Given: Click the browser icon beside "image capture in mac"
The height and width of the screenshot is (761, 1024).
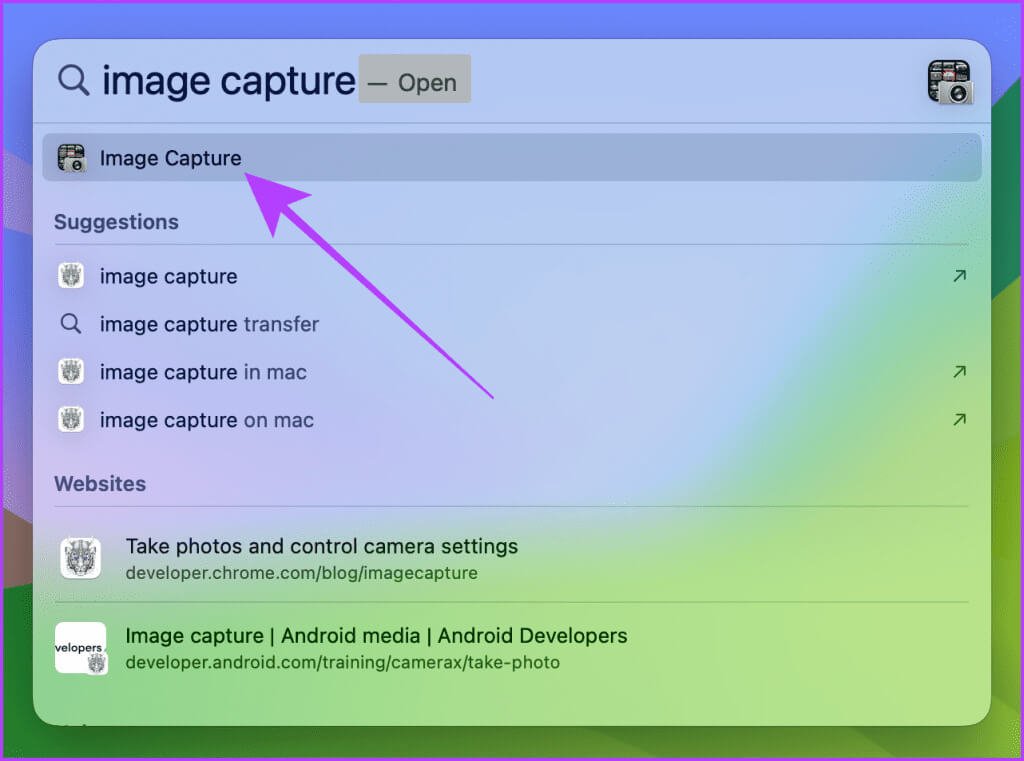Looking at the screenshot, I should point(71,372).
